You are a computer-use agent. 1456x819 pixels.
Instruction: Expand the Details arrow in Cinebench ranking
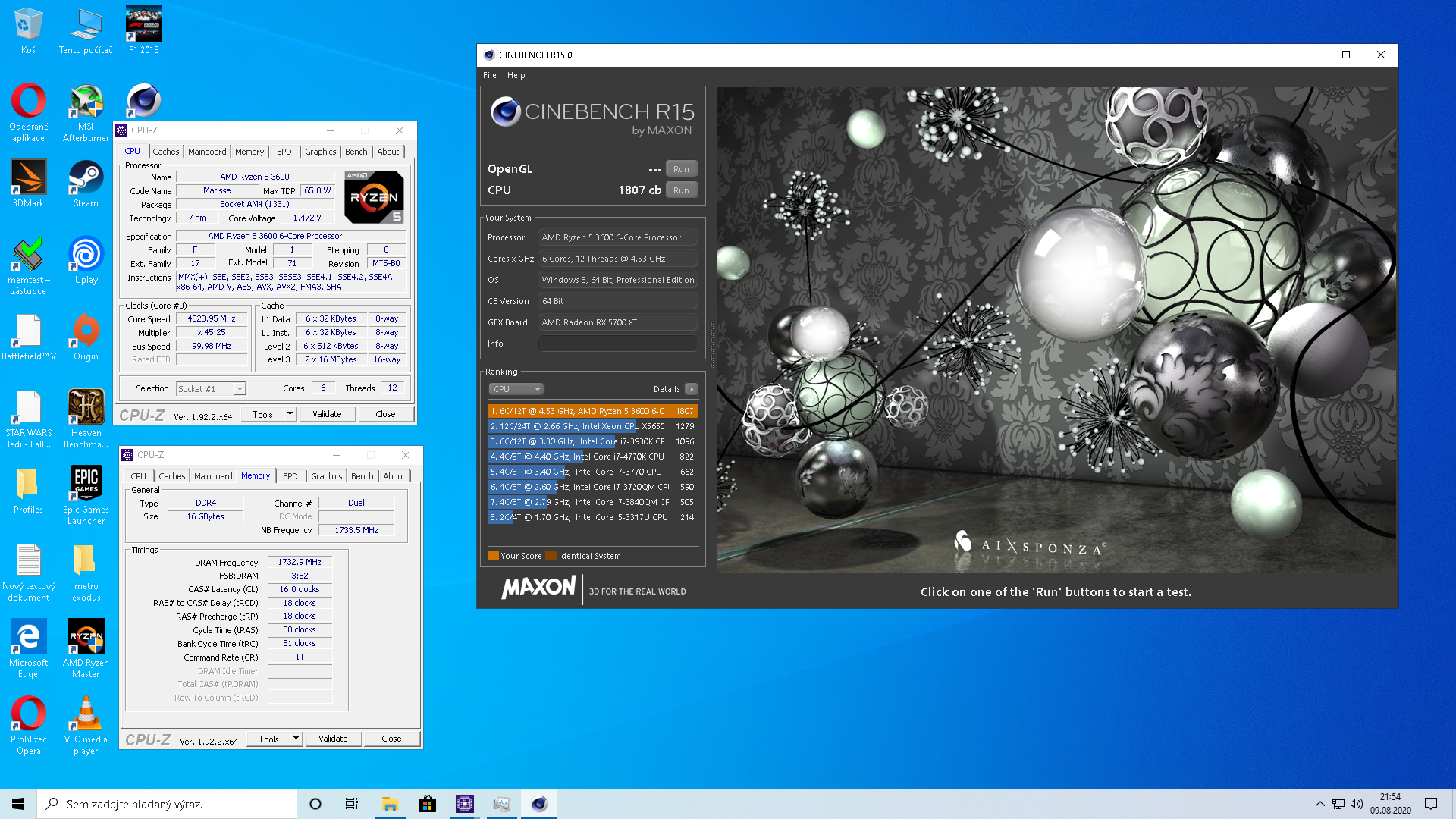691,389
